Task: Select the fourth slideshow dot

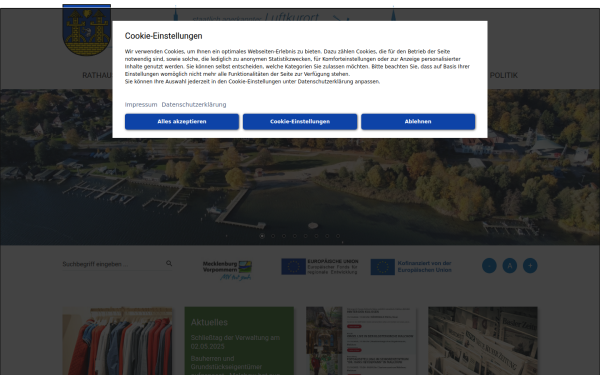Action: point(295,236)
